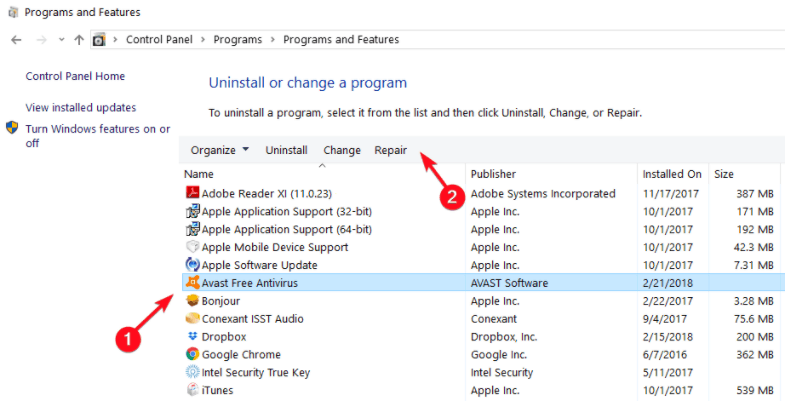Click Apple Mobile Device Support icon
The height and width of the screenshot is (420, 791).
click(x=192, y=247)
